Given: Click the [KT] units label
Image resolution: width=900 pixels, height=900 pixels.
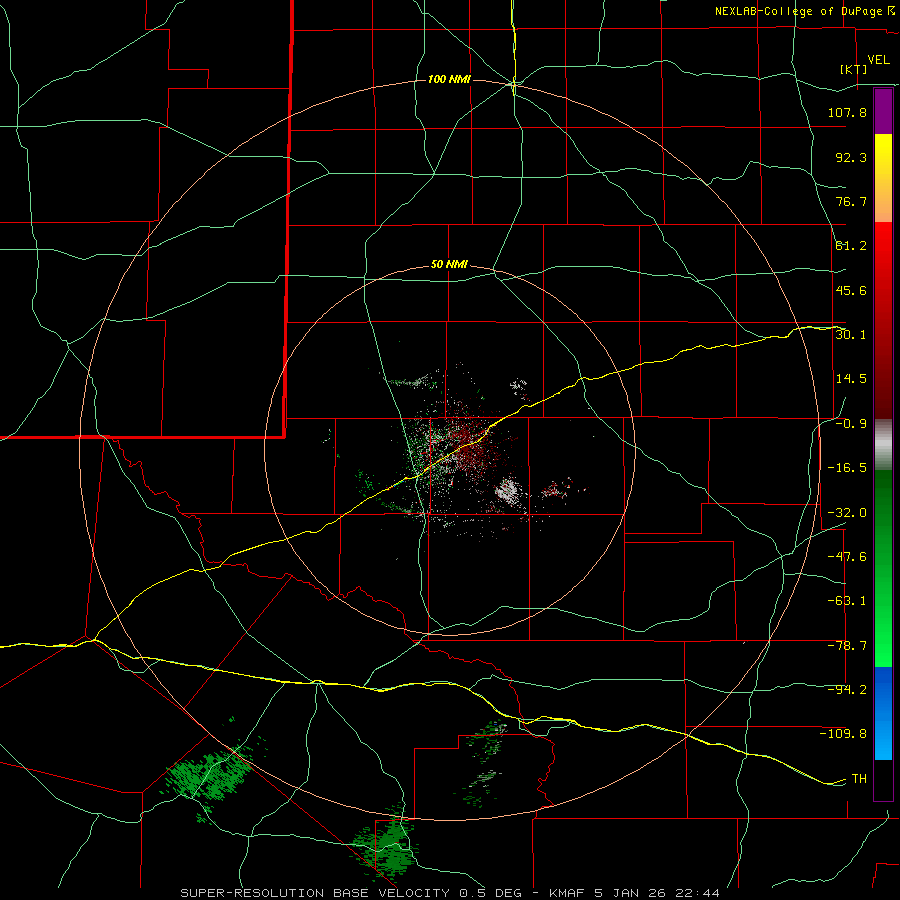Looking at the screenshot, I should (x=854, y=69).
